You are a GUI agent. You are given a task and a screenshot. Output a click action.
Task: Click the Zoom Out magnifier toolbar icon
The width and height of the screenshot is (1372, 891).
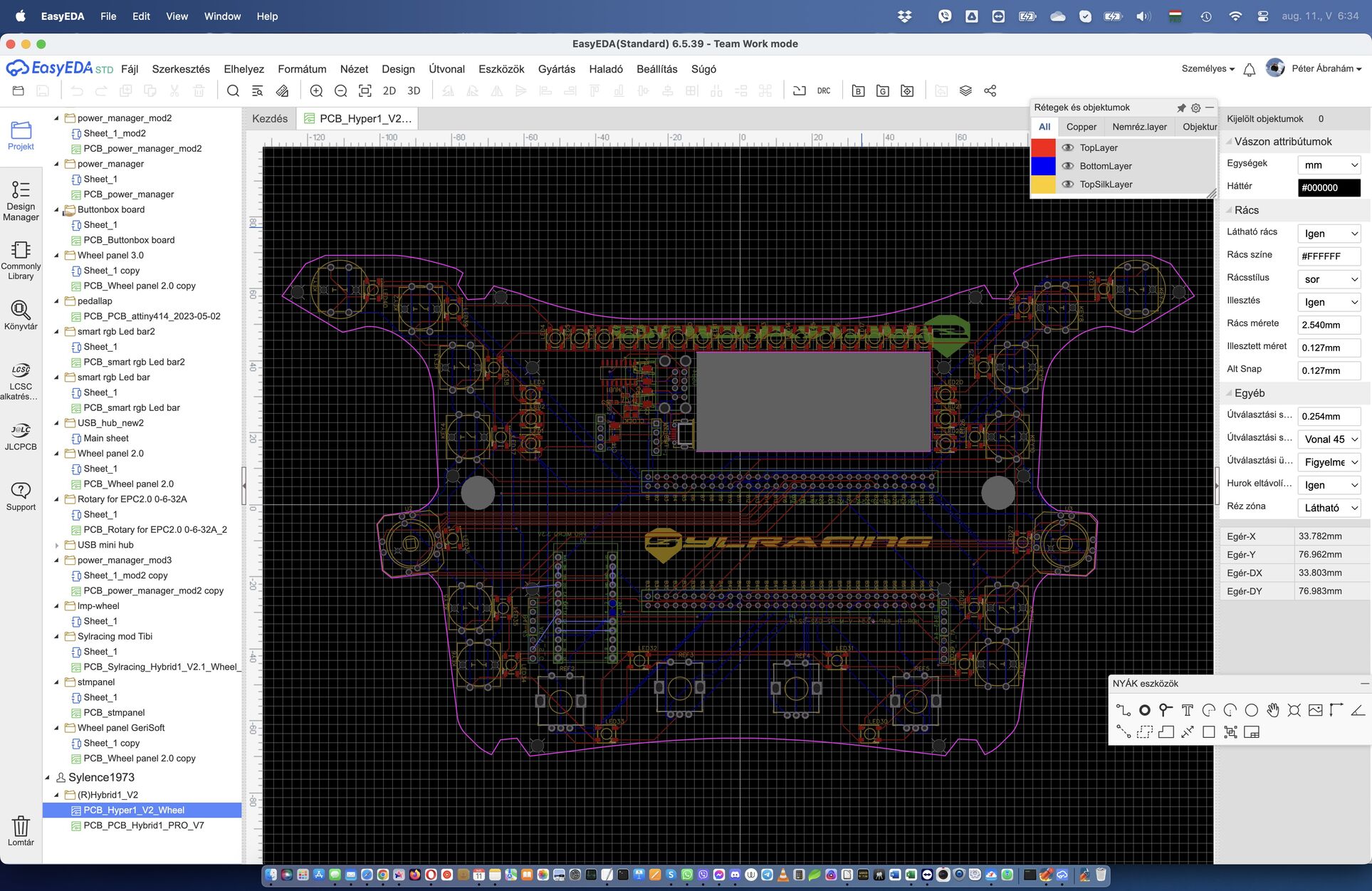[x=340, y=90]
